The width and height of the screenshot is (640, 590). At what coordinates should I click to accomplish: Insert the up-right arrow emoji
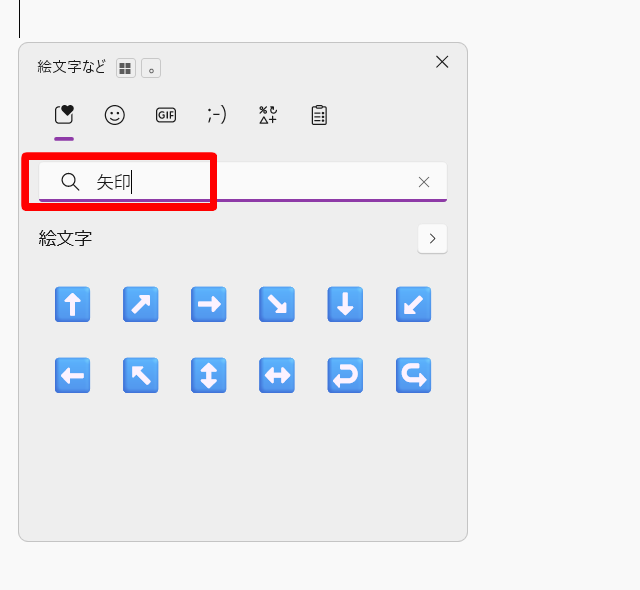(x=140, y=304)
